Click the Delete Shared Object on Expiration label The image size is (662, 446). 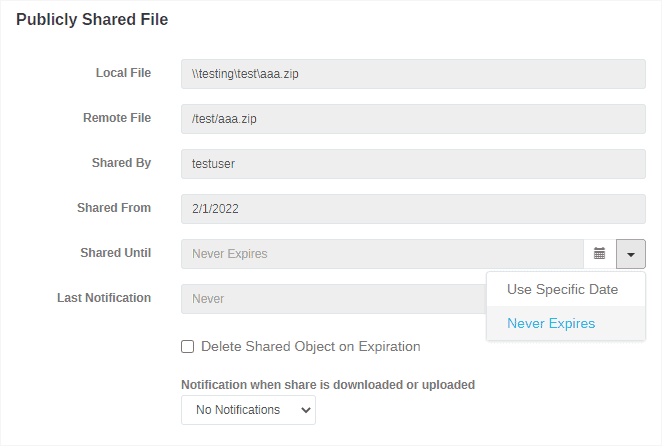click(x=310, y=347)
